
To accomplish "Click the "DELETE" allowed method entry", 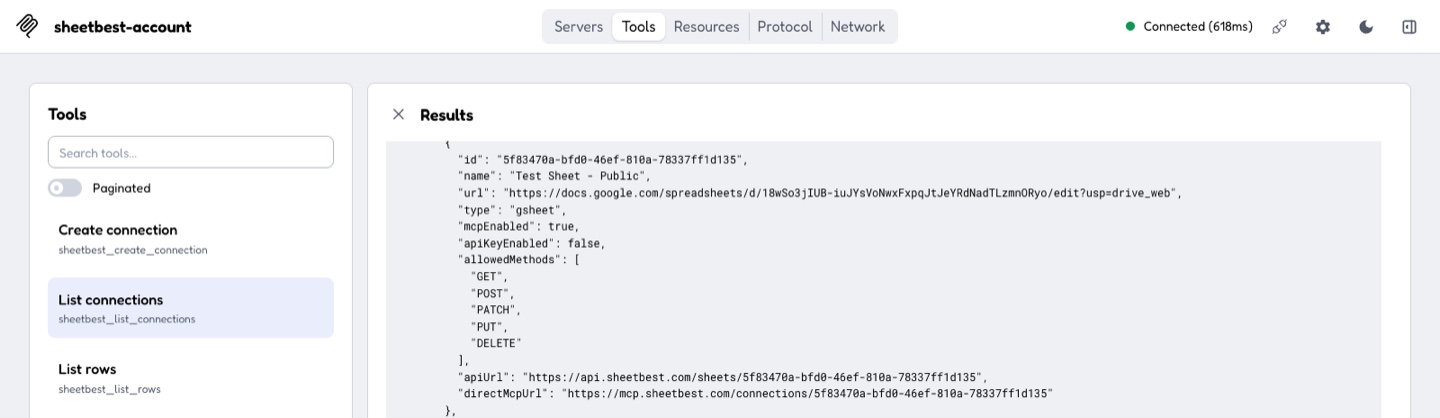I will pos(496,343).
